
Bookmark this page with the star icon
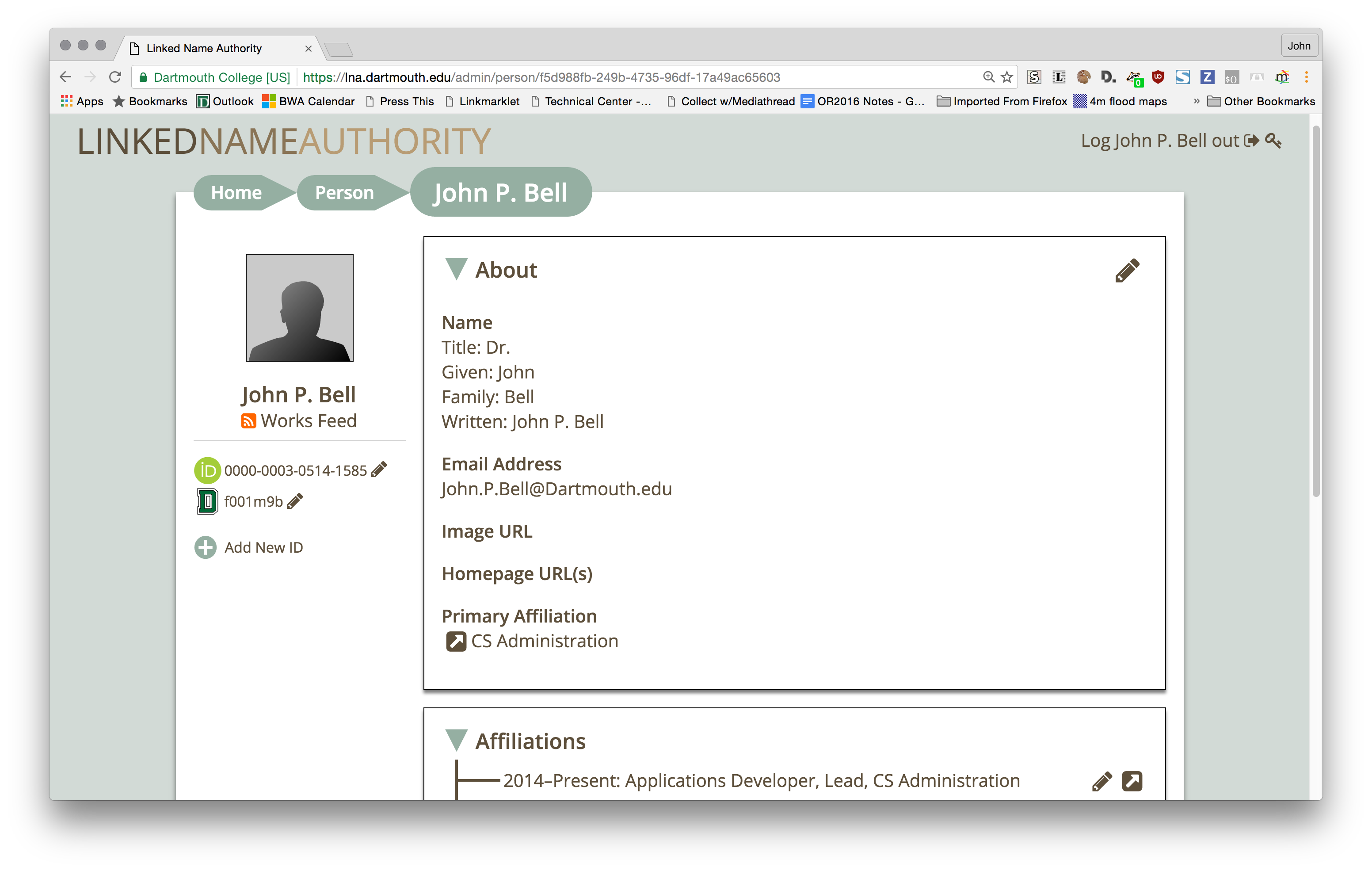pyautogui.click(x=1007, y=77)
